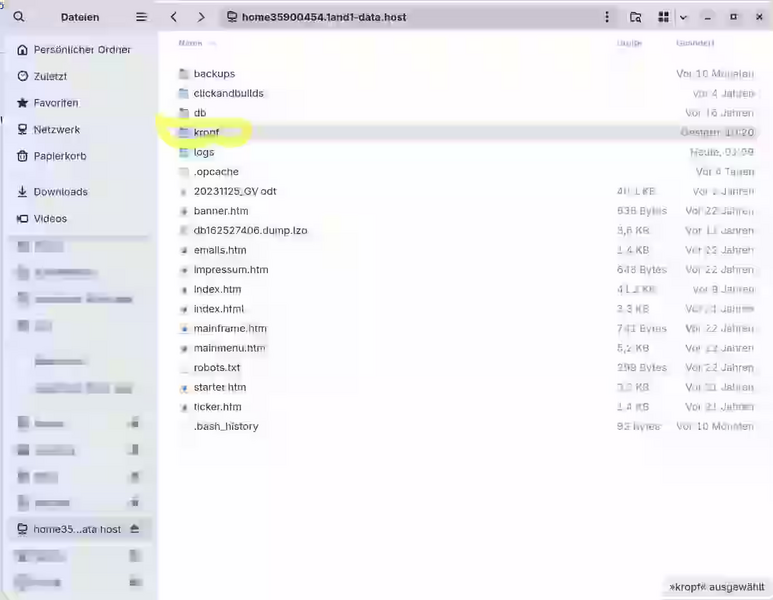
Task: Select file 20231125_GV.odt
Action: tap(465, 191)
